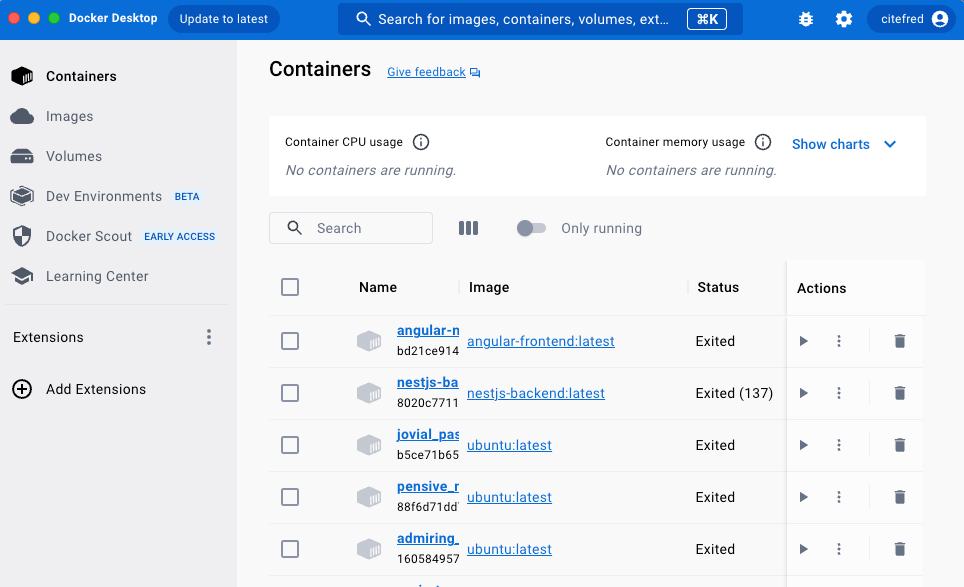Click Update to latest button
The height and width of the screenshot is (587, 964).
click(224, 19)
